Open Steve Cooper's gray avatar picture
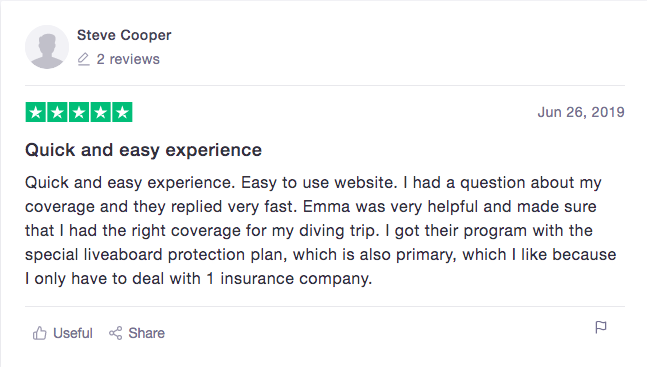 tap(47, 47)
